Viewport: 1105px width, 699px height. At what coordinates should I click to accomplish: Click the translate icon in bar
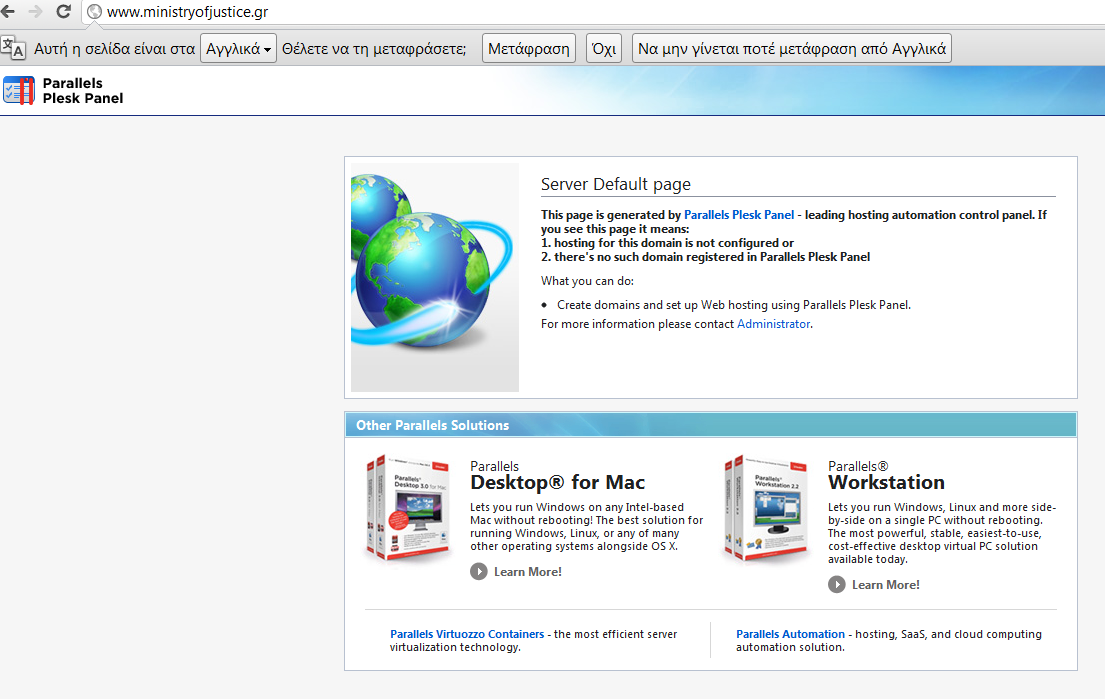(14, 48)
